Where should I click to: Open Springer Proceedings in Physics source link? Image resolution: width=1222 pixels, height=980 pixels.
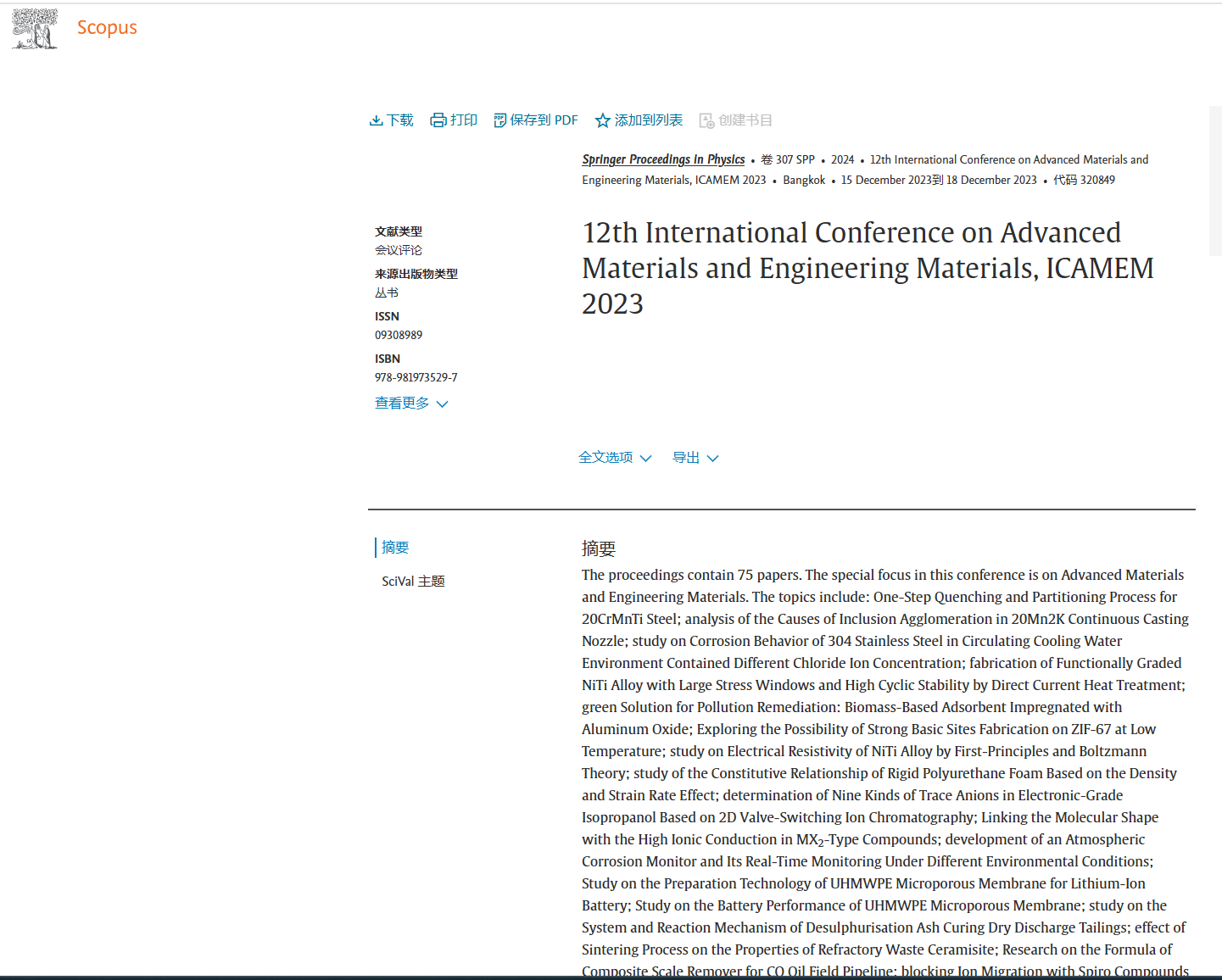tap(663, 159)
